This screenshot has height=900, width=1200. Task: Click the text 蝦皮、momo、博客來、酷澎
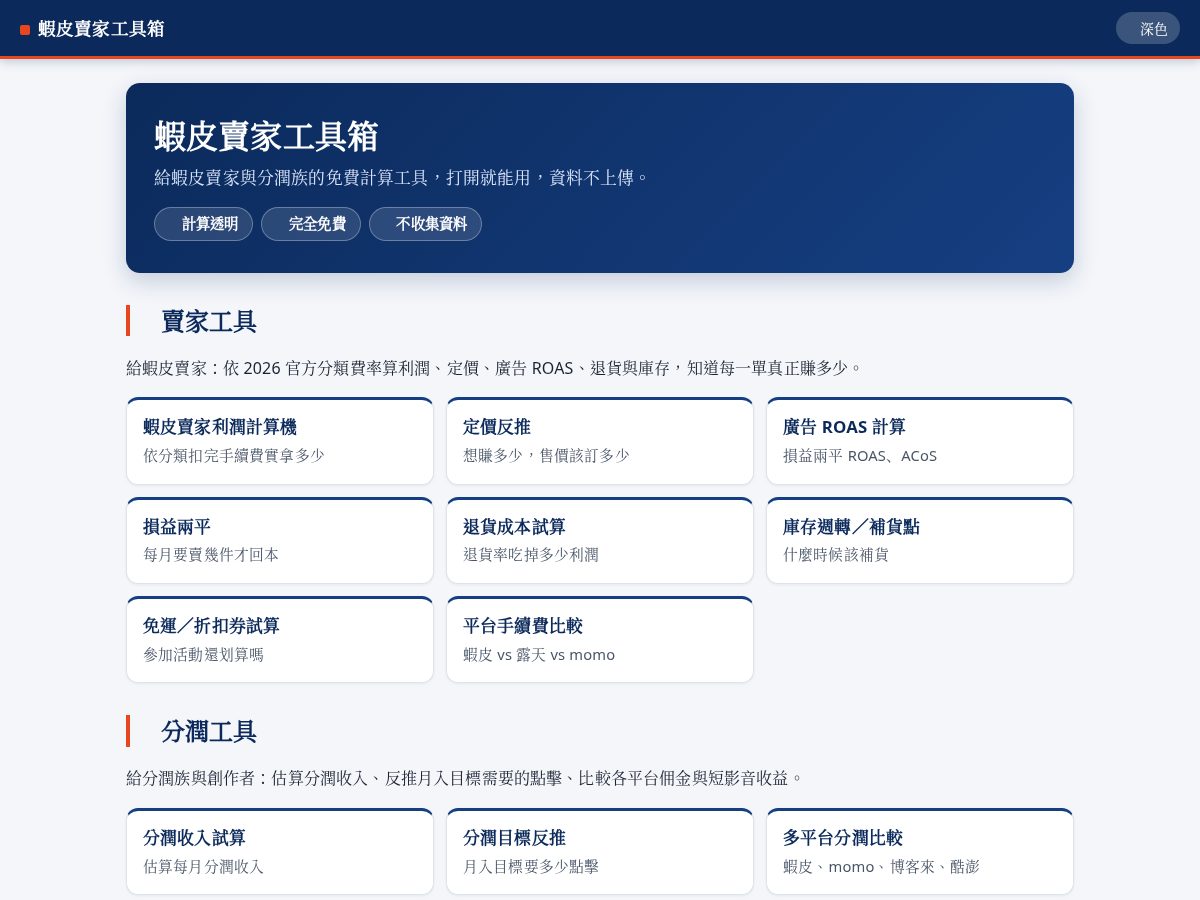tap(881, 866)
